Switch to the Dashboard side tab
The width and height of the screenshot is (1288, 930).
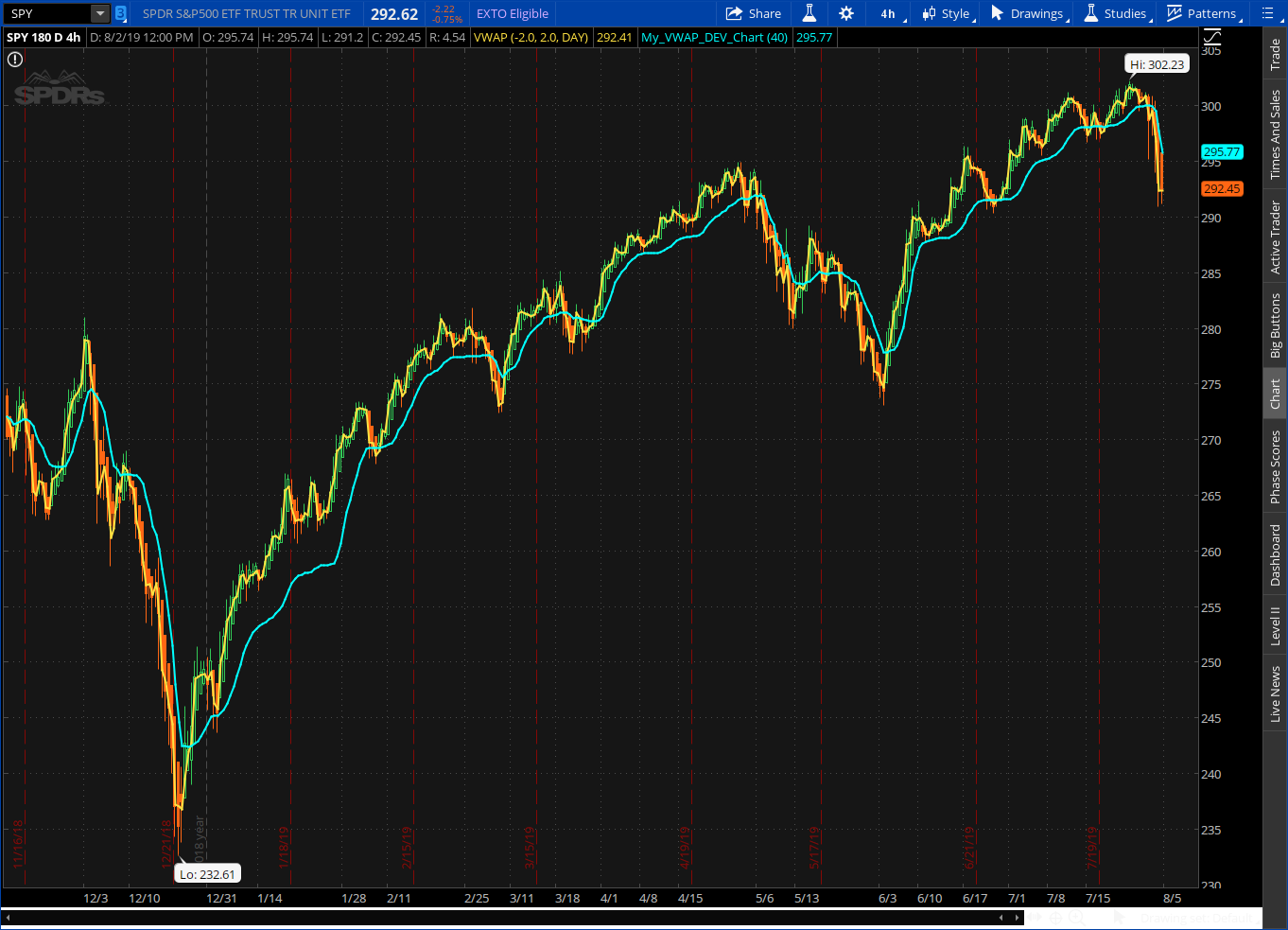(1276, 555)
